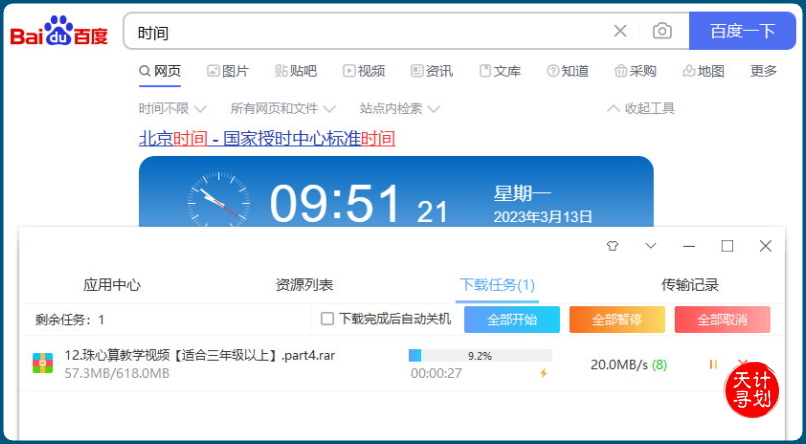Image resolution: width=806 pixels, height=444 pixels.
Task: Expand the 站点内检索 dropdown
Action: pyautogui.click(x=400, y=108)
